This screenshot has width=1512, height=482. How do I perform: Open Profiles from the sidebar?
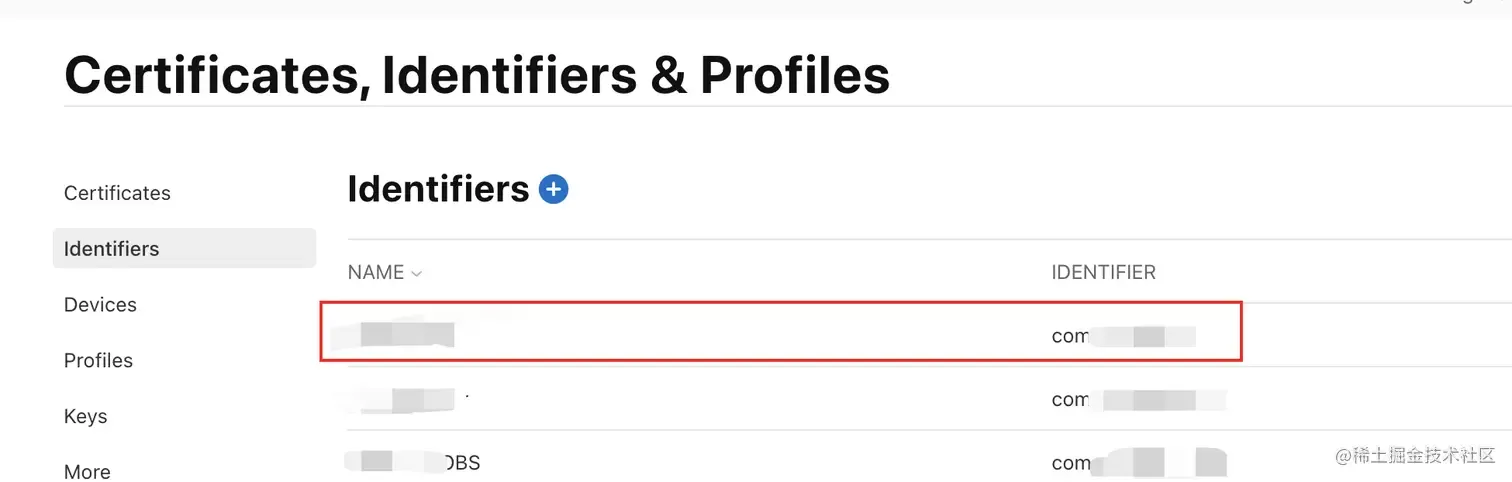[98, 360]
